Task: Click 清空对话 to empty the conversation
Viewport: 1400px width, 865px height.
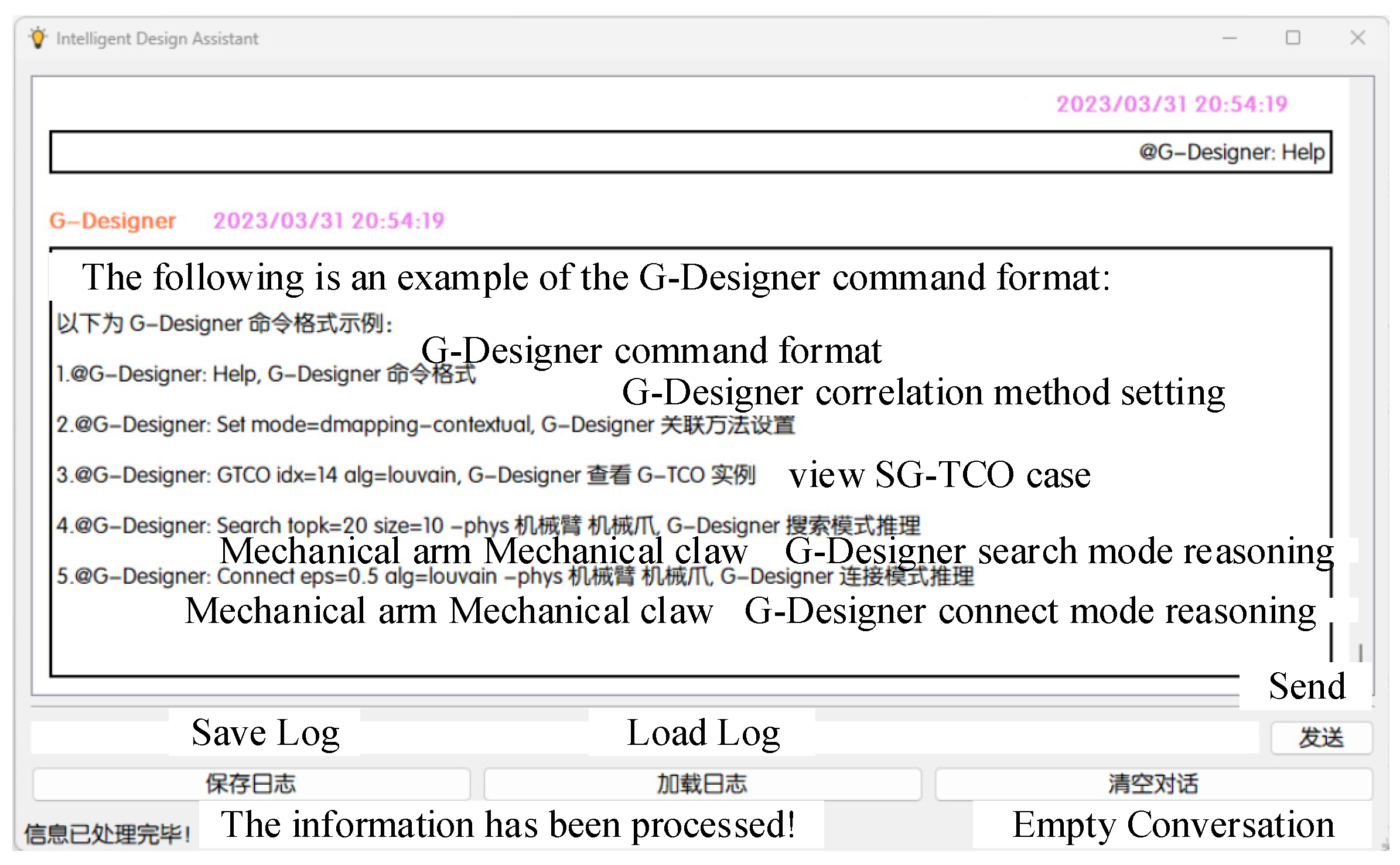Action: 1153,784
